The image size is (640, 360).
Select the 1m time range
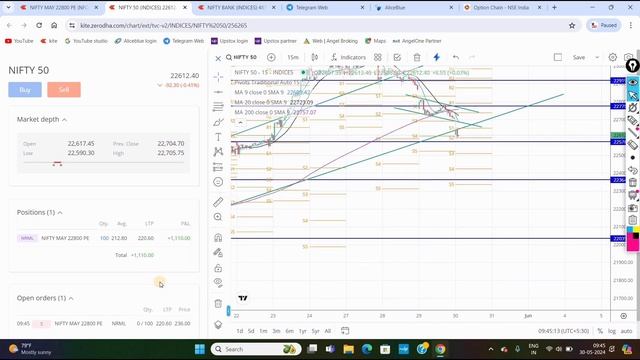[x=263, y=331]
